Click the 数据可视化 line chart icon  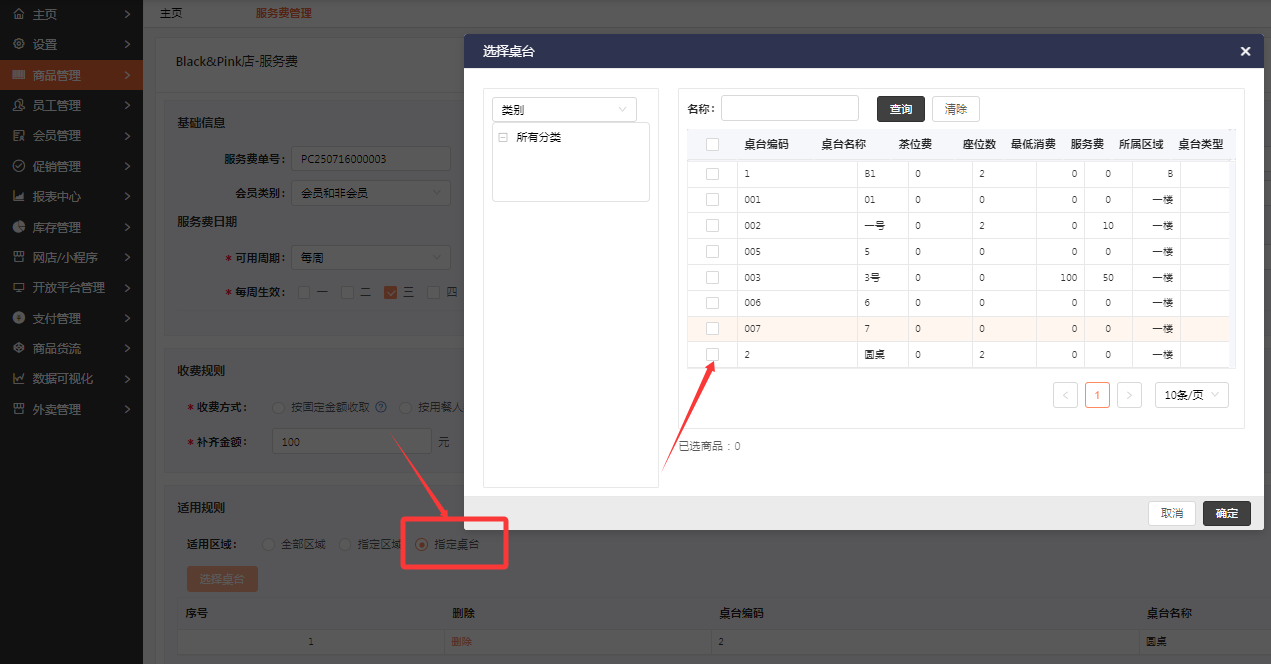pyautogui.click(x=18, y=379)
